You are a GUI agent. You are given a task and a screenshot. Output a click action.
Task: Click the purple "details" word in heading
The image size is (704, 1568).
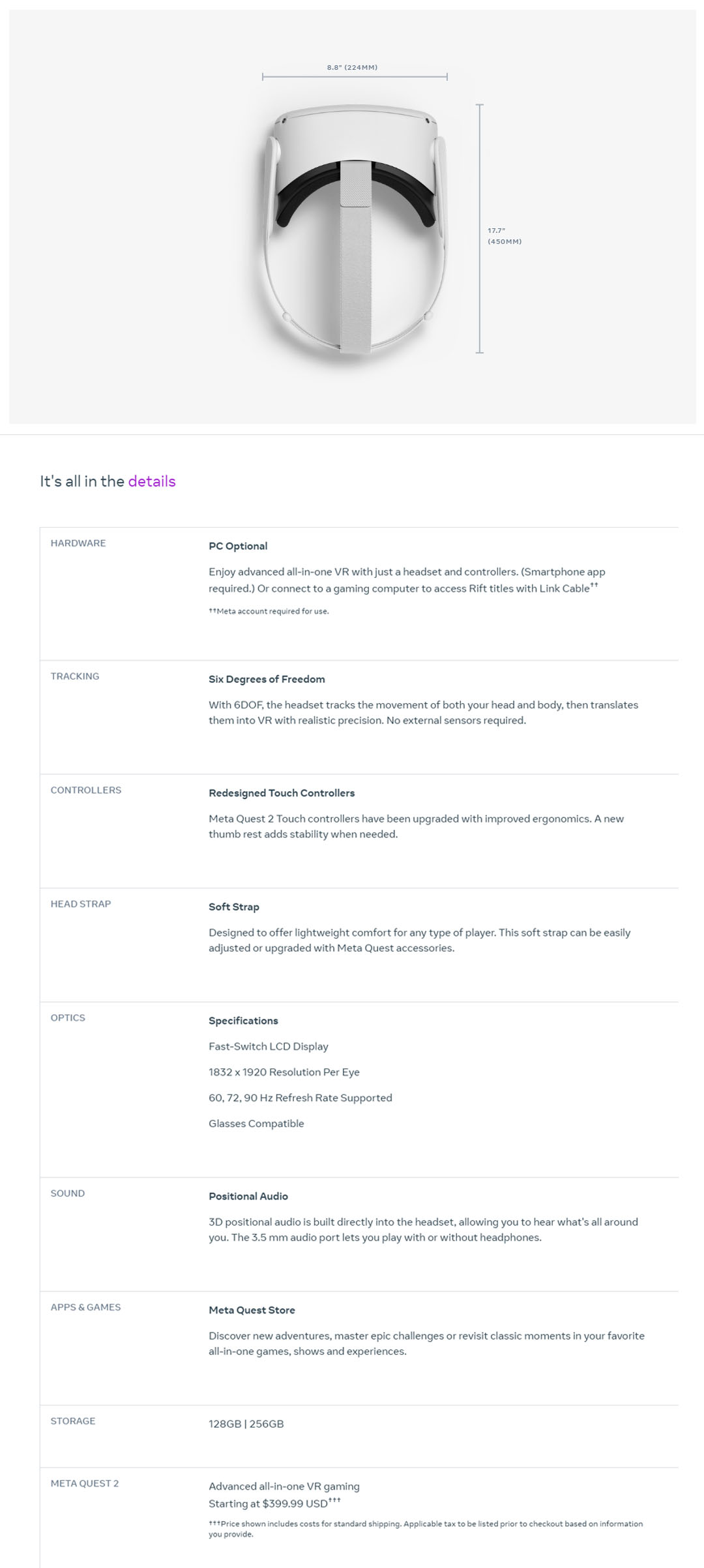click(152, 481)
